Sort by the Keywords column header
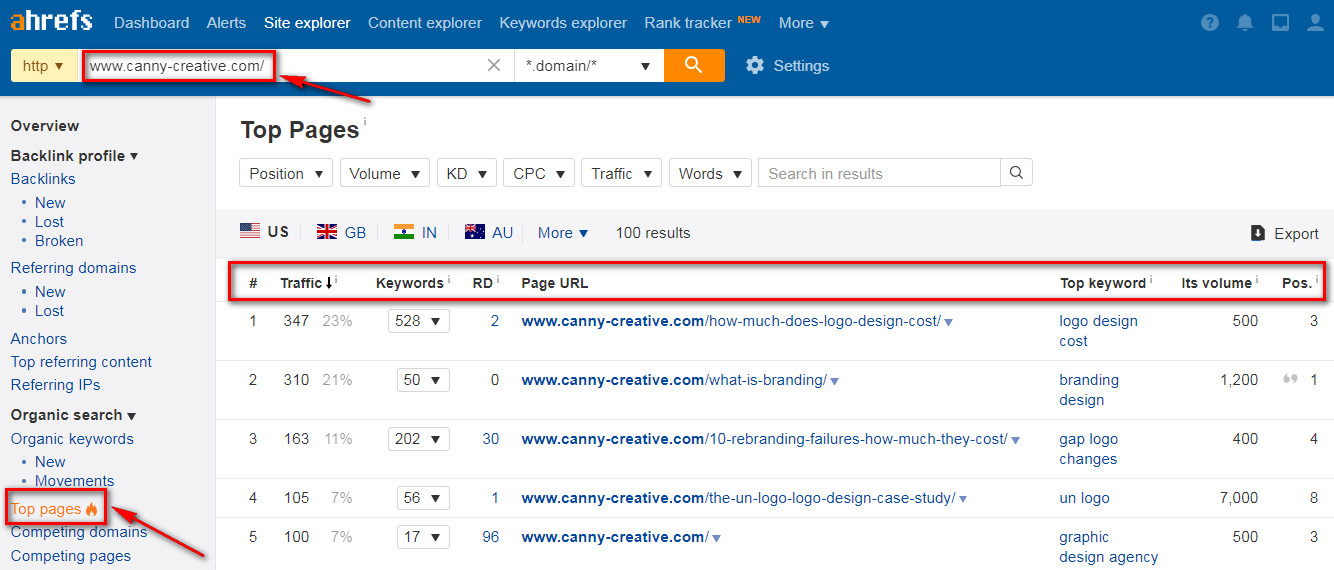This screenshot has height=570, width=1334. pyautogui.click(x=410, y=283)
